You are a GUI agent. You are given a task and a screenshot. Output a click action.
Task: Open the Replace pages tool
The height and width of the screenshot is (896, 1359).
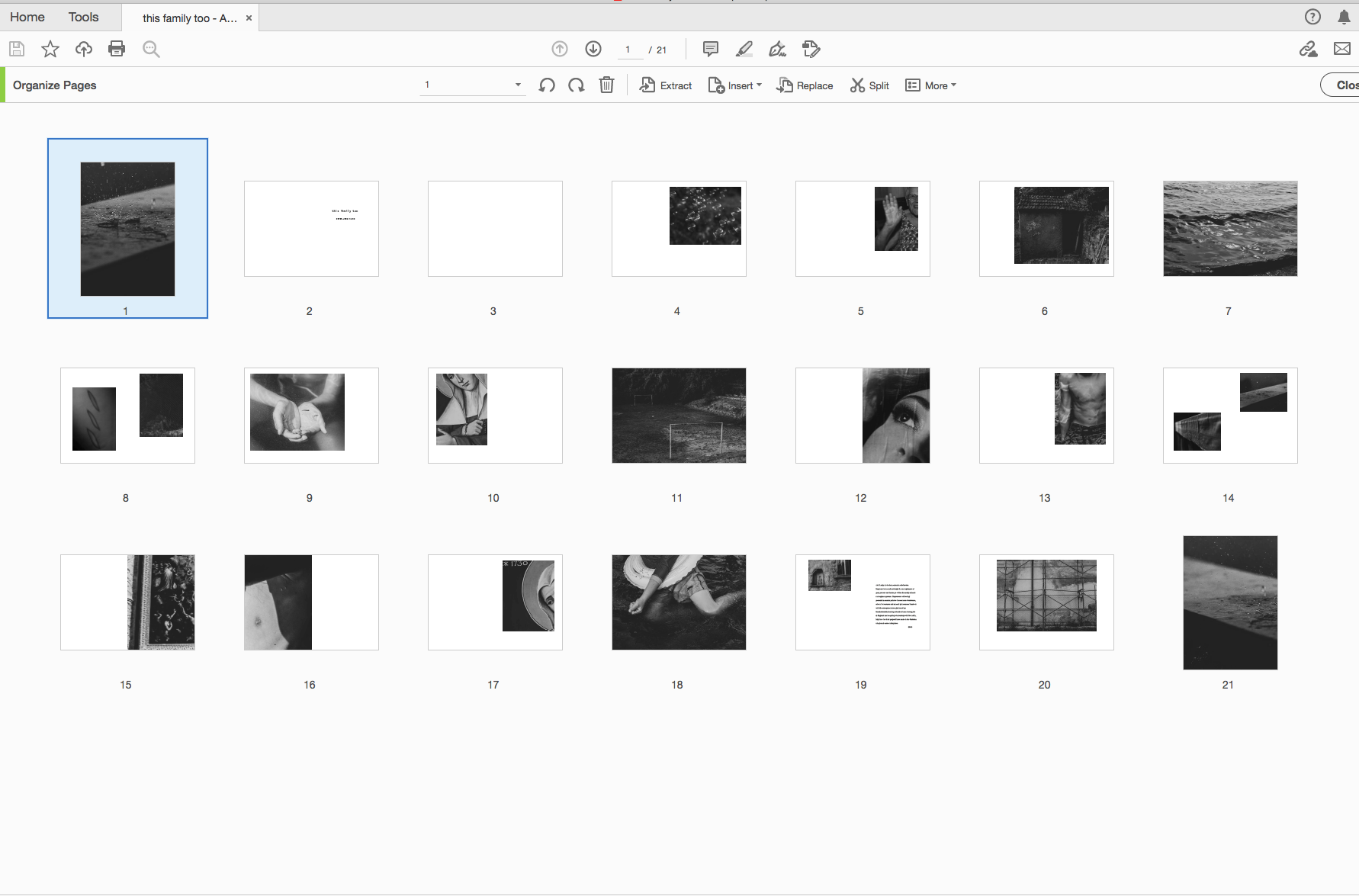(804, 85)
